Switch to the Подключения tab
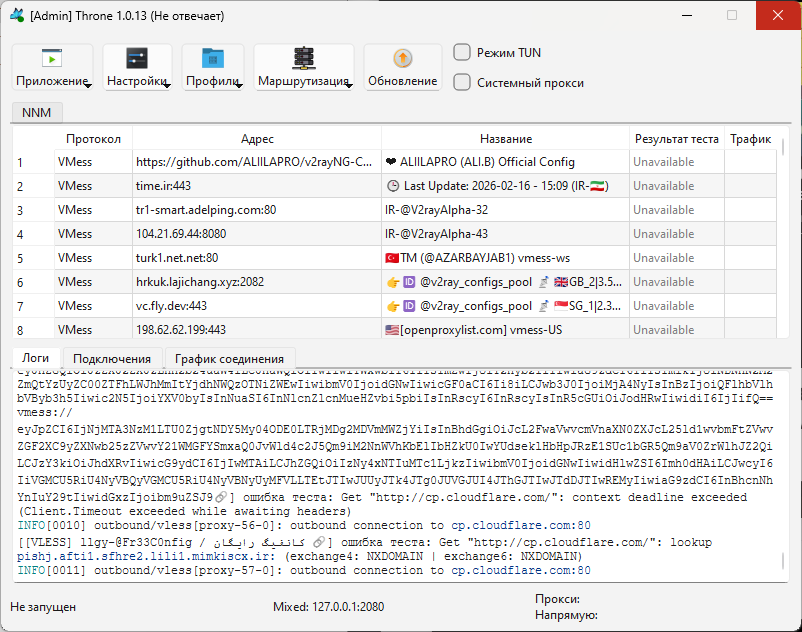The width and height of the screenshot is (802, 632). click(112, 359)
